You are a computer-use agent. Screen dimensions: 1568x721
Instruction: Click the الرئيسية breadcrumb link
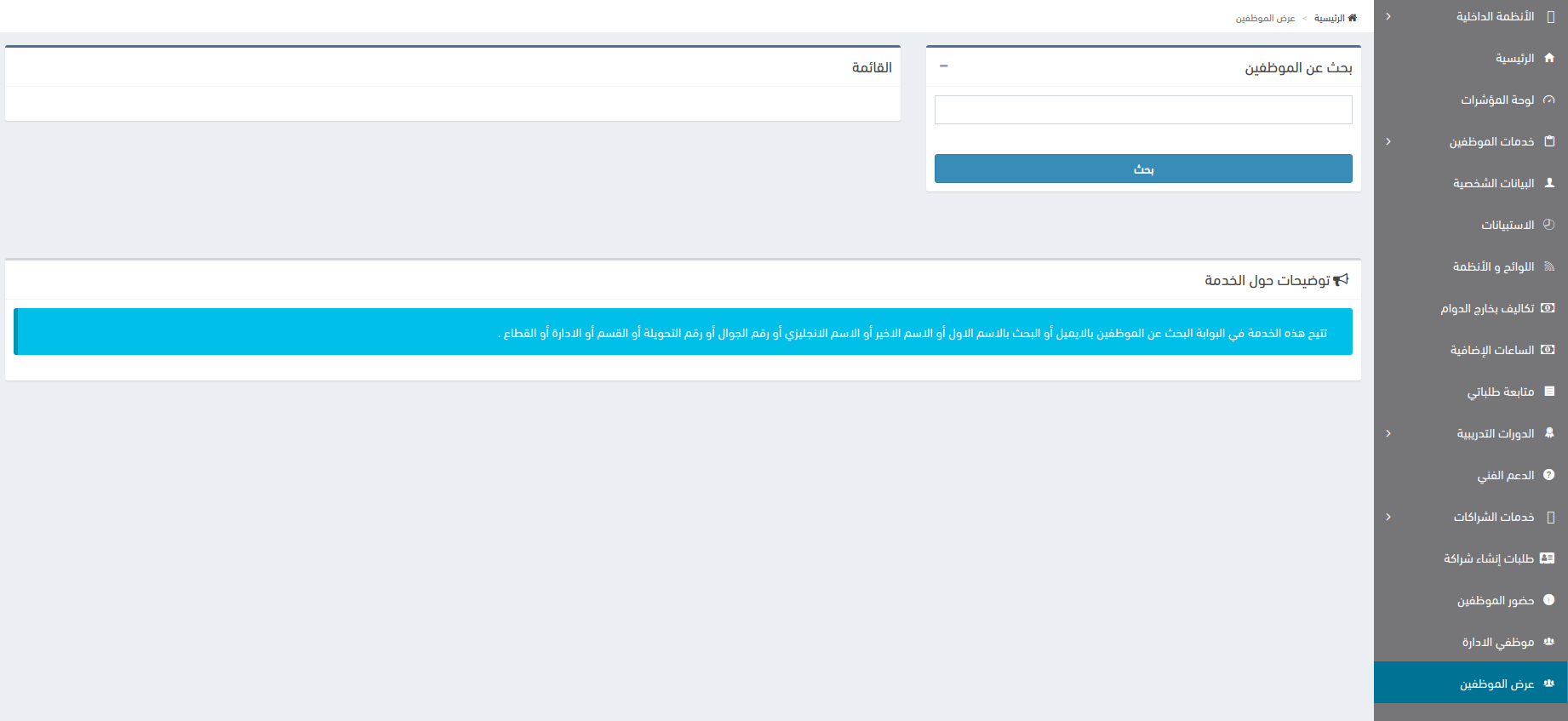[1330, 18]
